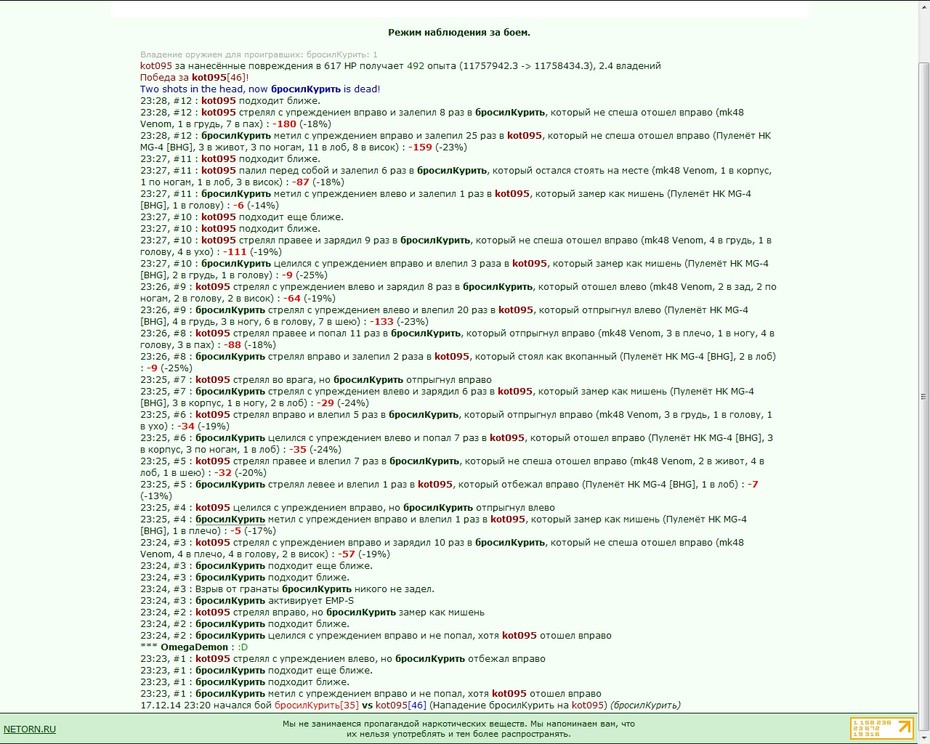
Task: Open the NETORN.RU link in footer
Action: [30, 729]
